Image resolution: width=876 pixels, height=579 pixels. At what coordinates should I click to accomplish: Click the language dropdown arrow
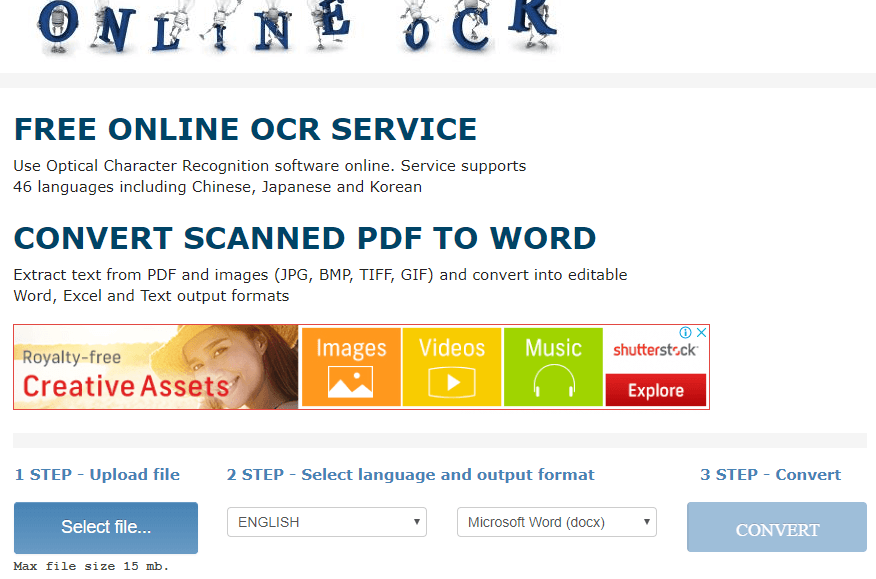(x=417, y=521)
